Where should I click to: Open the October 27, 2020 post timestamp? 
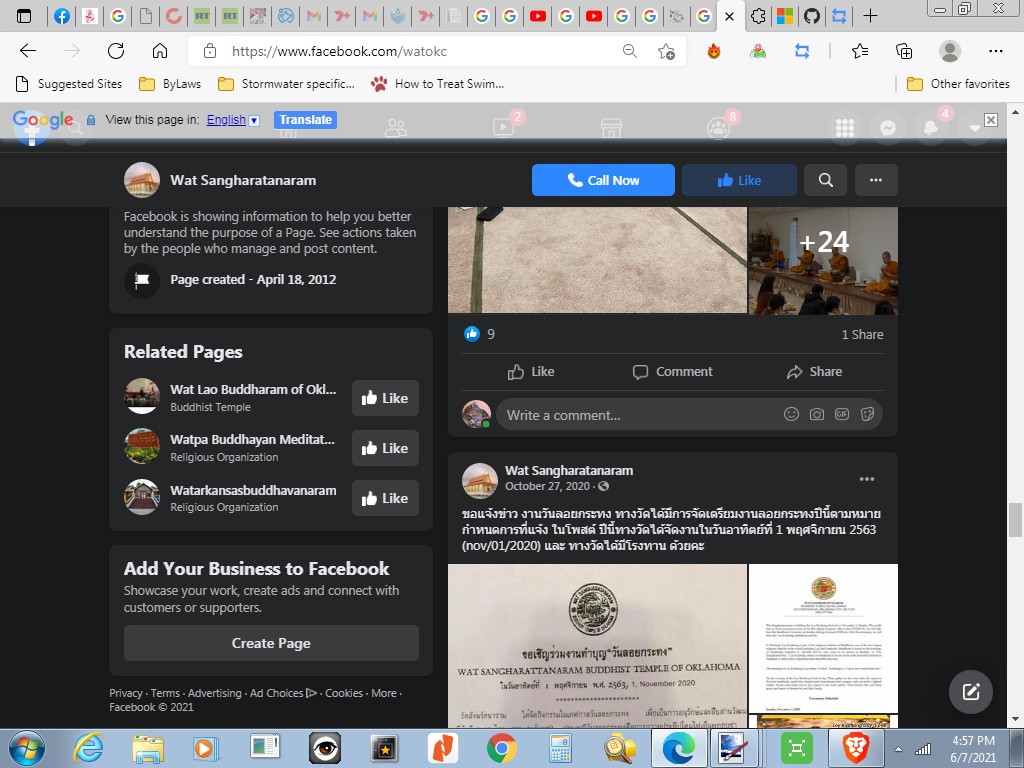tap(547, 487)
